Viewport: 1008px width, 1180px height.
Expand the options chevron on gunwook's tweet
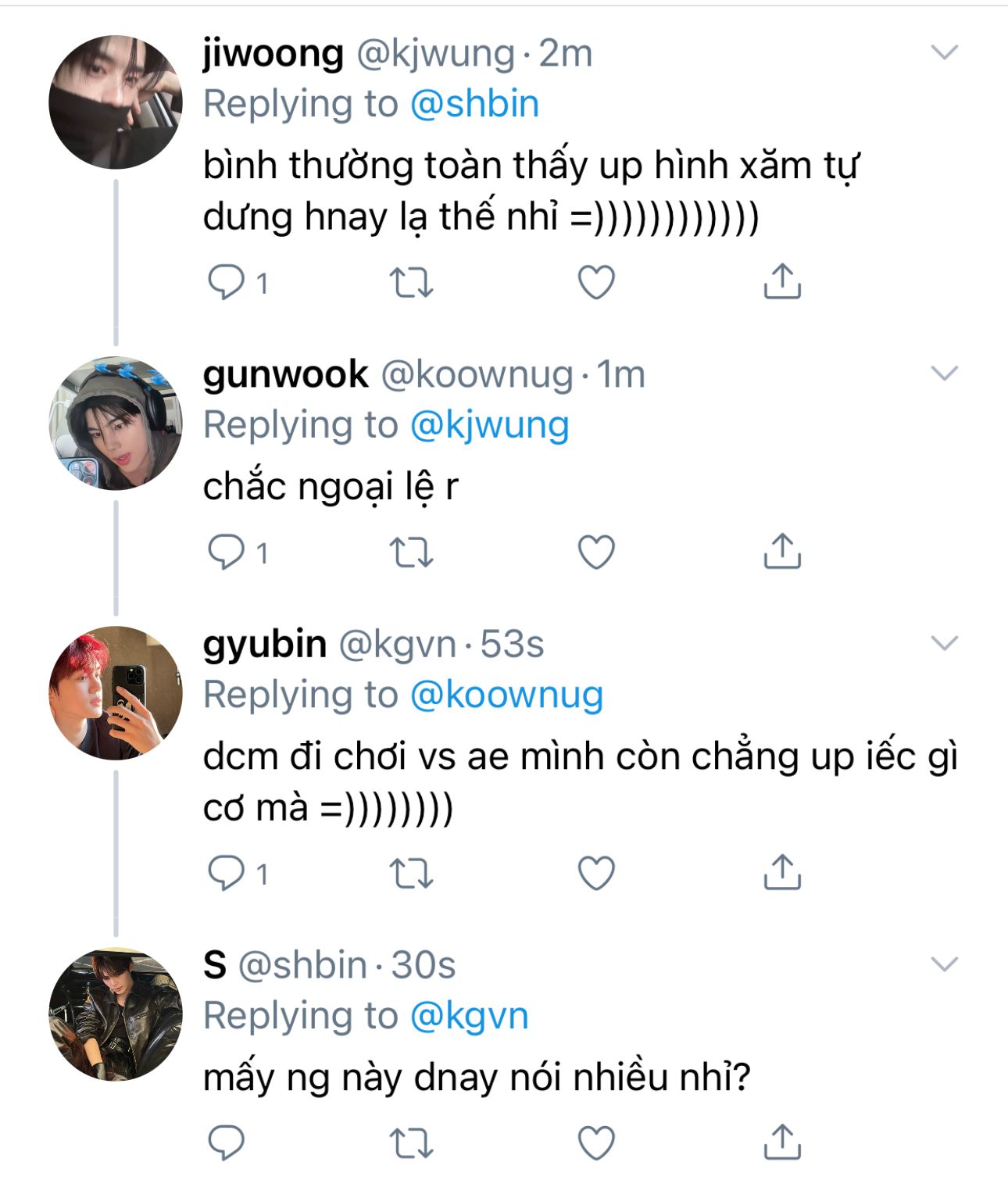point(945,374)
